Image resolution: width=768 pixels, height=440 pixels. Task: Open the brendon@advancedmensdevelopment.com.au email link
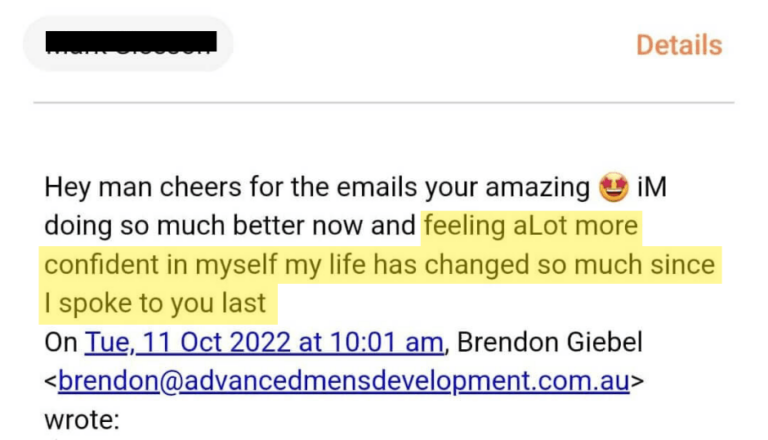[x=344, y=381]
